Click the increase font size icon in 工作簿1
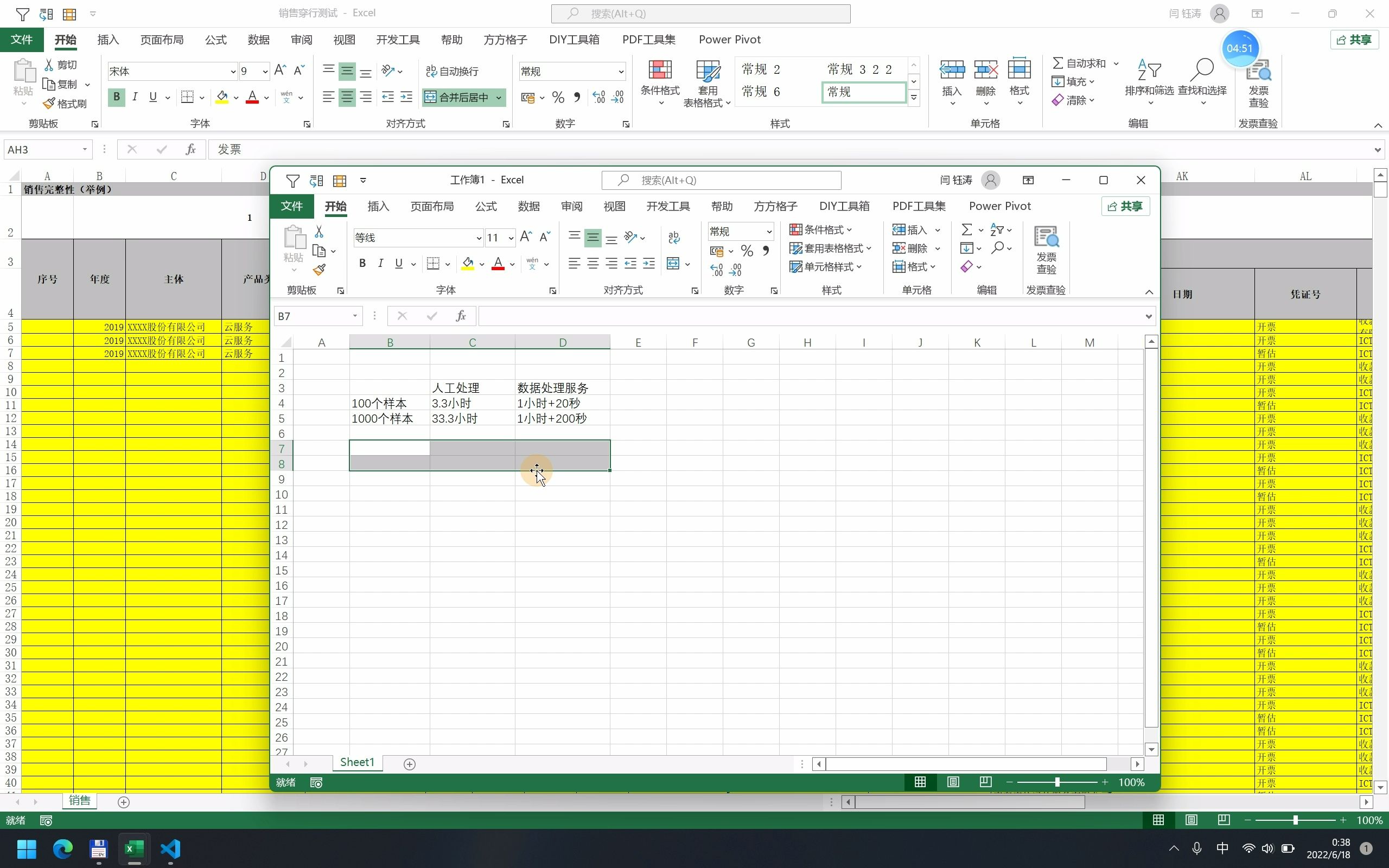1389x868 pixels. tap(525, 237)
